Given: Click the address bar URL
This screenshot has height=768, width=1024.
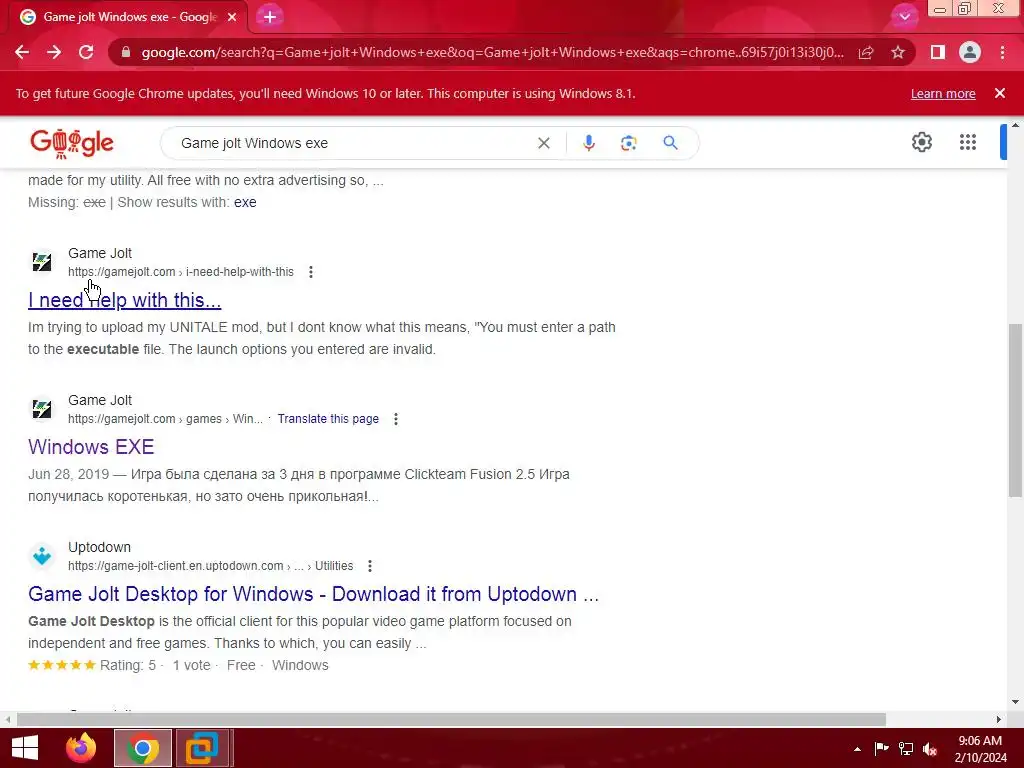Looking at the screenshot, I should pos(492,52).
